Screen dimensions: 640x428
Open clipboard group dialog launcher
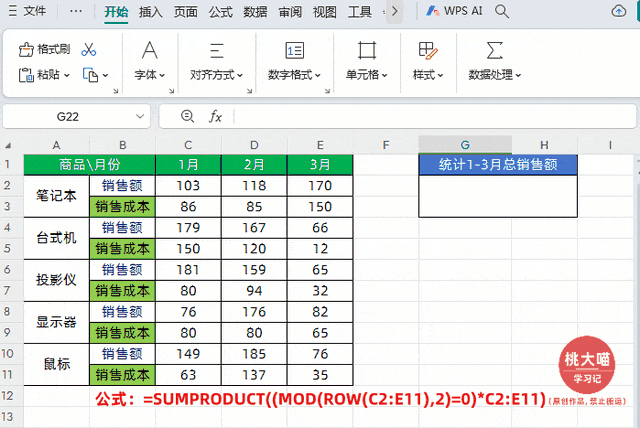(116, 91)
